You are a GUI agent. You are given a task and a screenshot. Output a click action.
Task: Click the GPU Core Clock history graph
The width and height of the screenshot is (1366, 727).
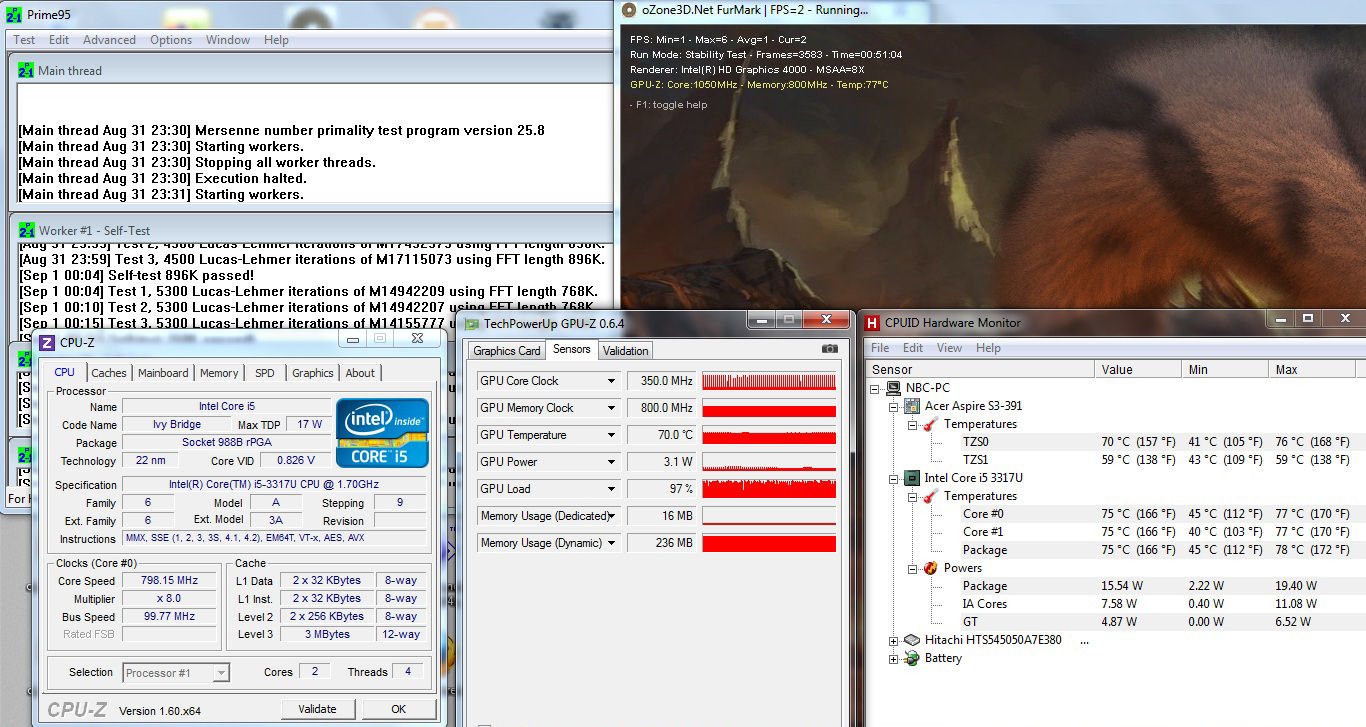coord(769,381)
